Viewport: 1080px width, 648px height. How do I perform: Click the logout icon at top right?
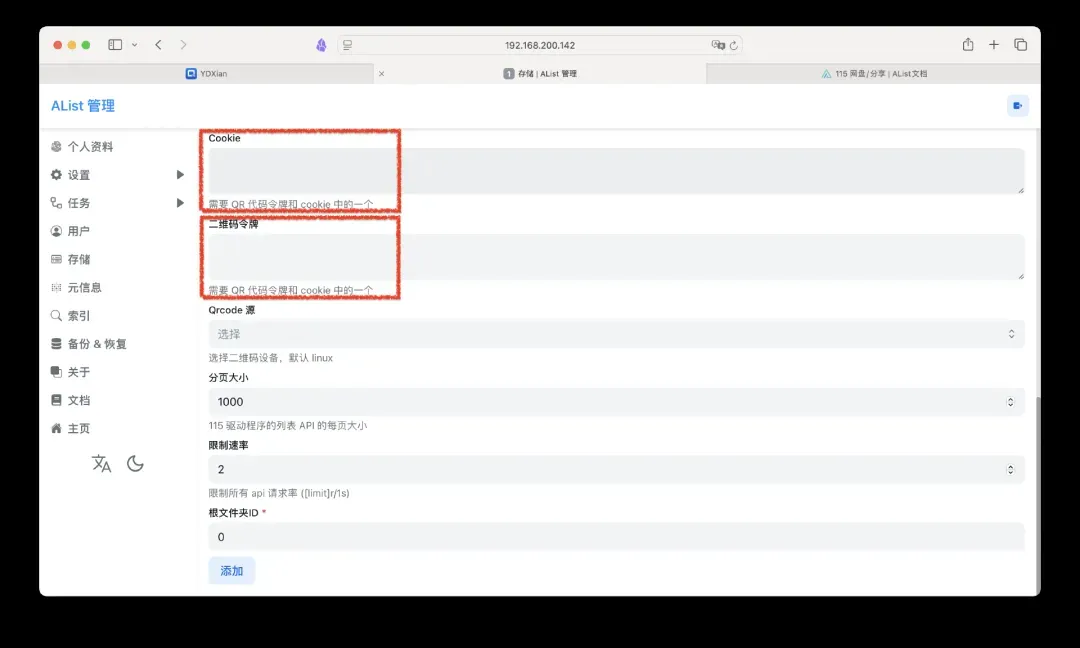tap(1017, 106)
